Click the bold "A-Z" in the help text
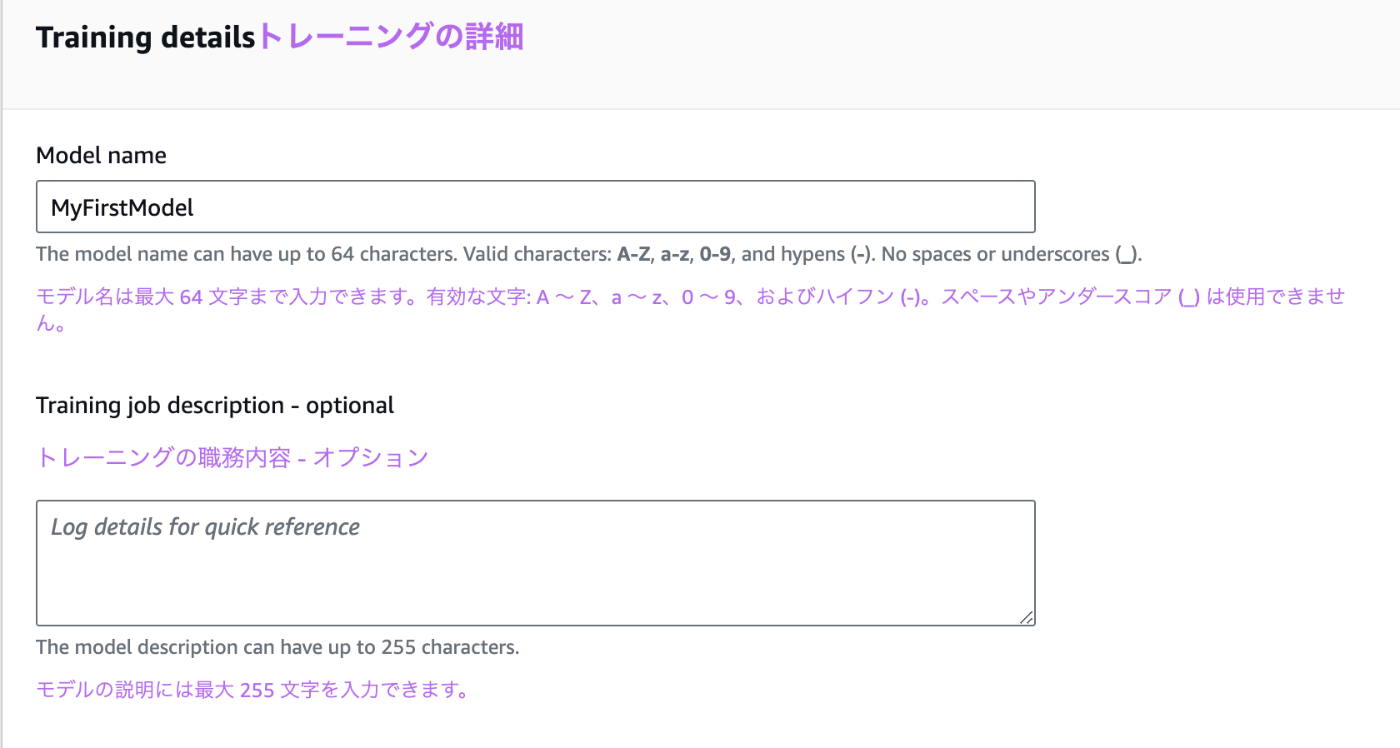 click(x=634, y=254)
